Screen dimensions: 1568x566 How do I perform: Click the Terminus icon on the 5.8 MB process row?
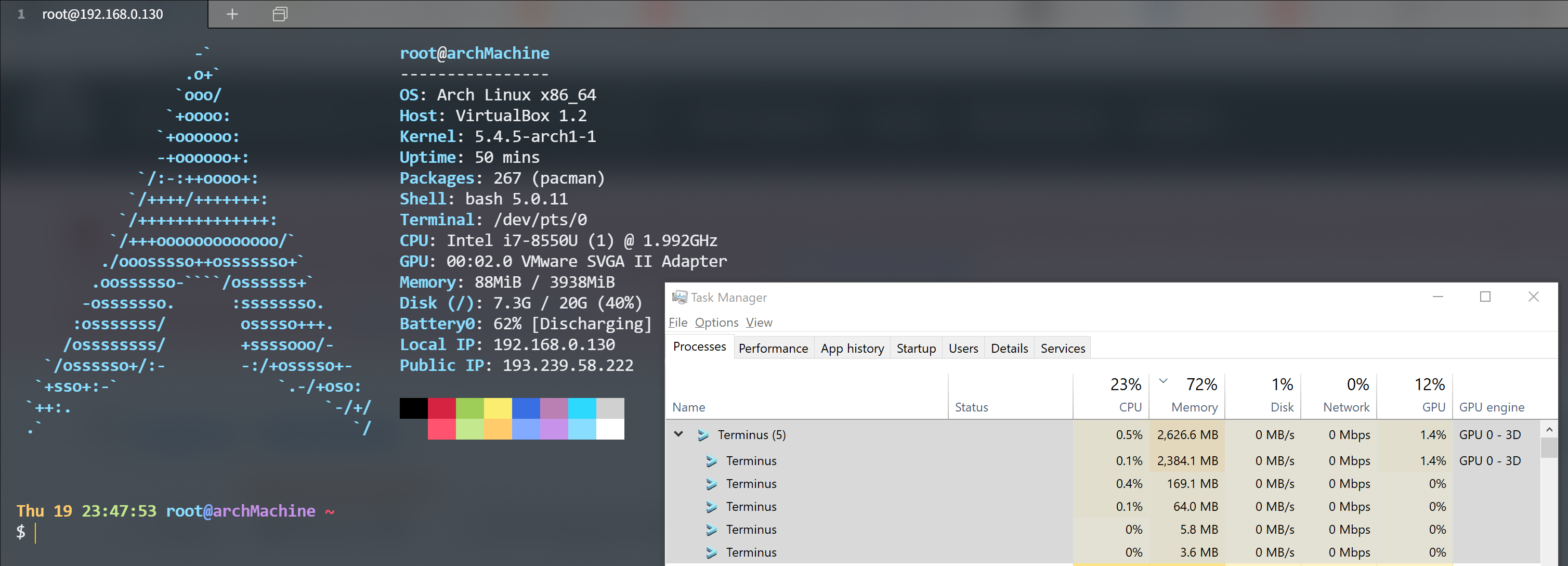(x=711, y=530)
